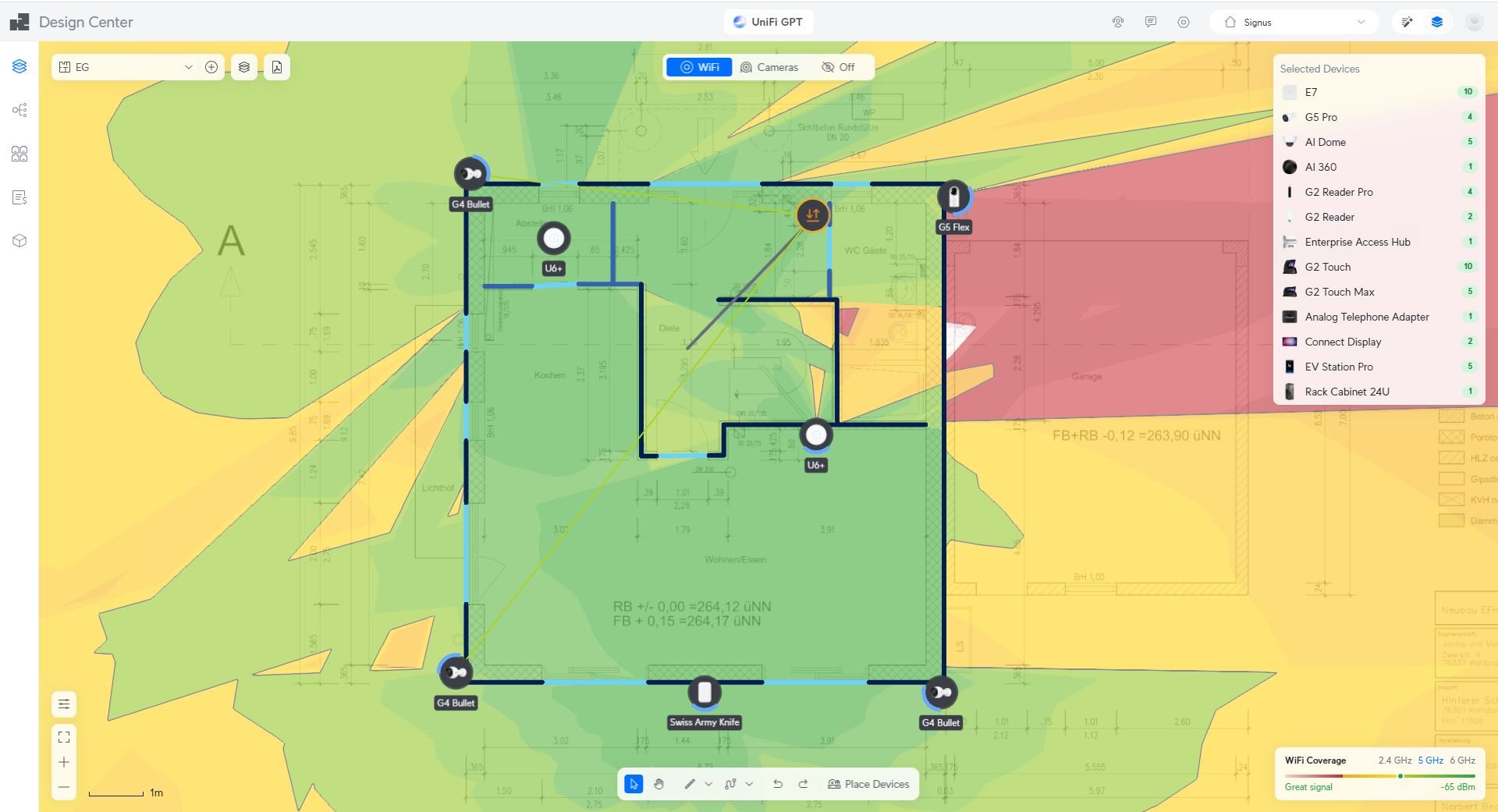The image size is (1498, 812).
Task: Export floor plan as PDF
Action: point(277,67)
